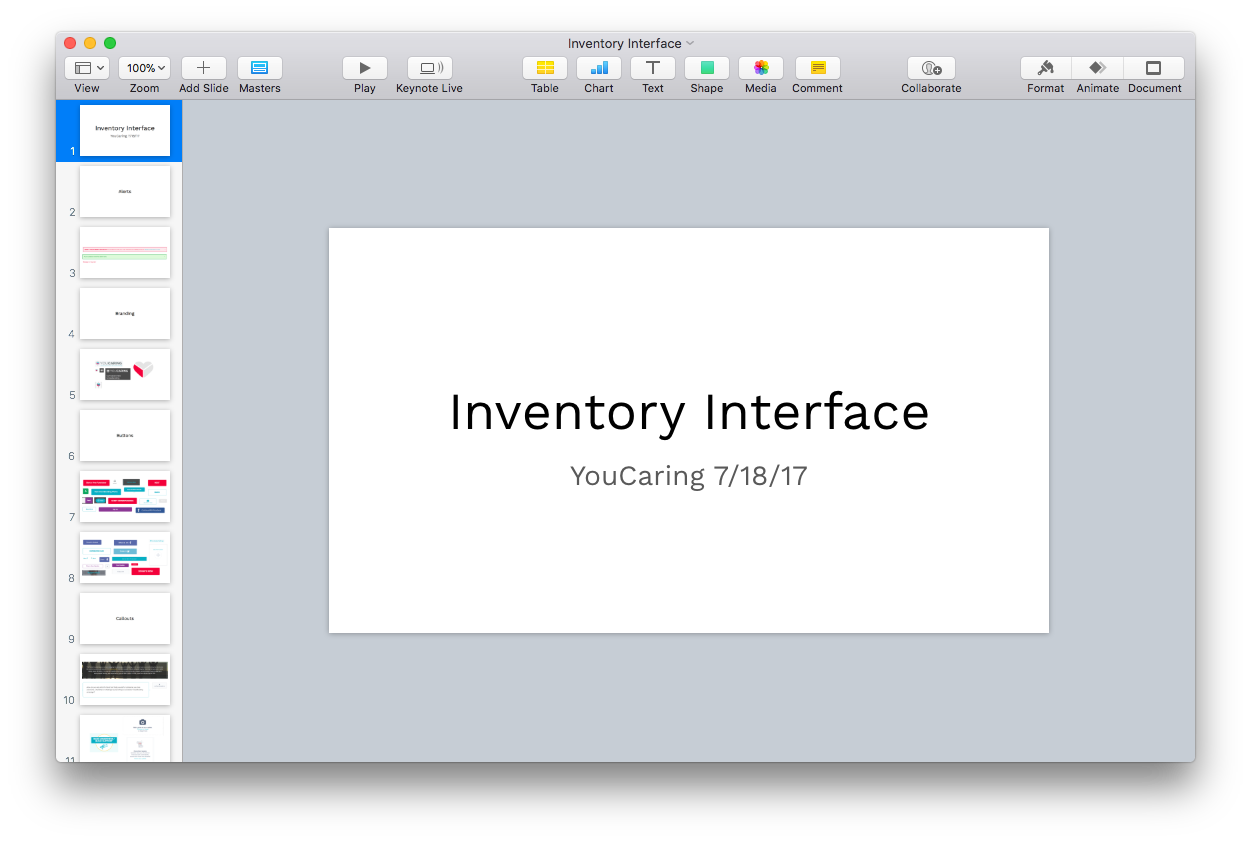Open the Zoom 100% dropdown
The width and height of the screenshot is (1251, 842).
tap(145, 68)
